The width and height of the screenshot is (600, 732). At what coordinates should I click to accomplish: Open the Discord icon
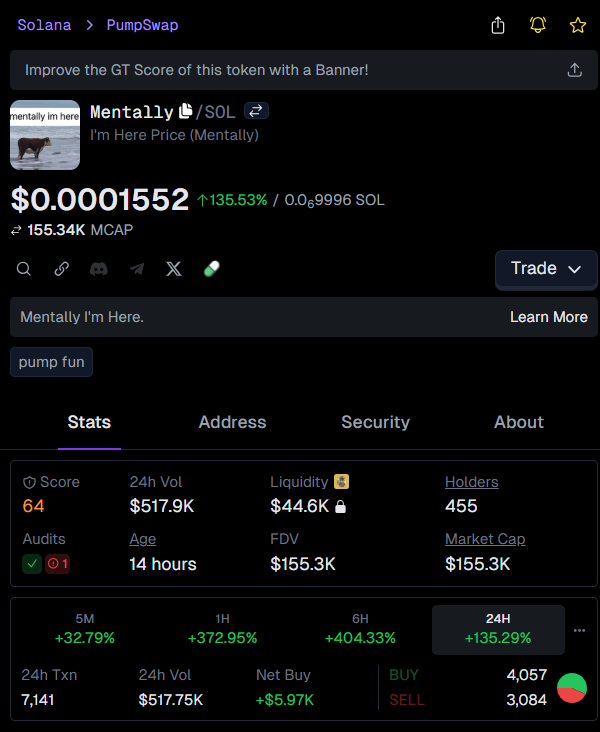pyautogui.click(x=99, y=269)
